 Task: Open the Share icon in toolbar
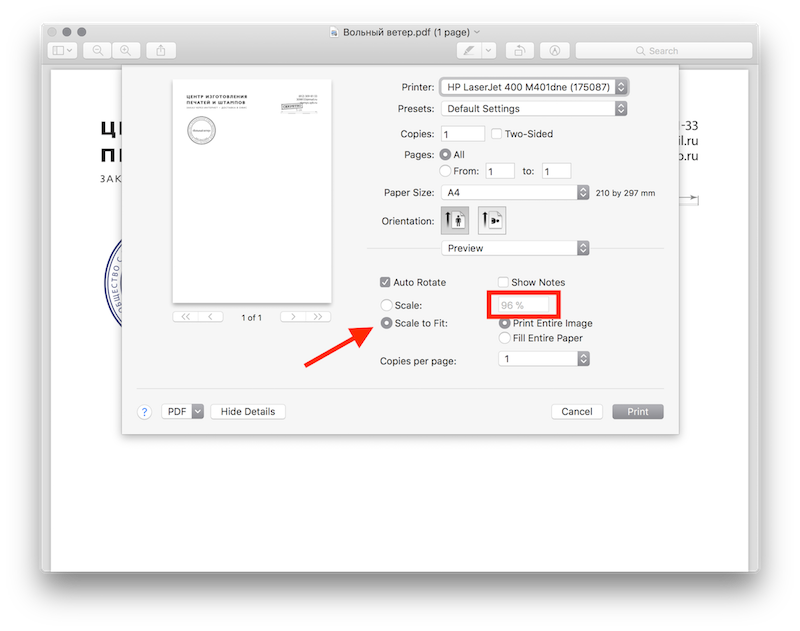(x=161, y=50)
